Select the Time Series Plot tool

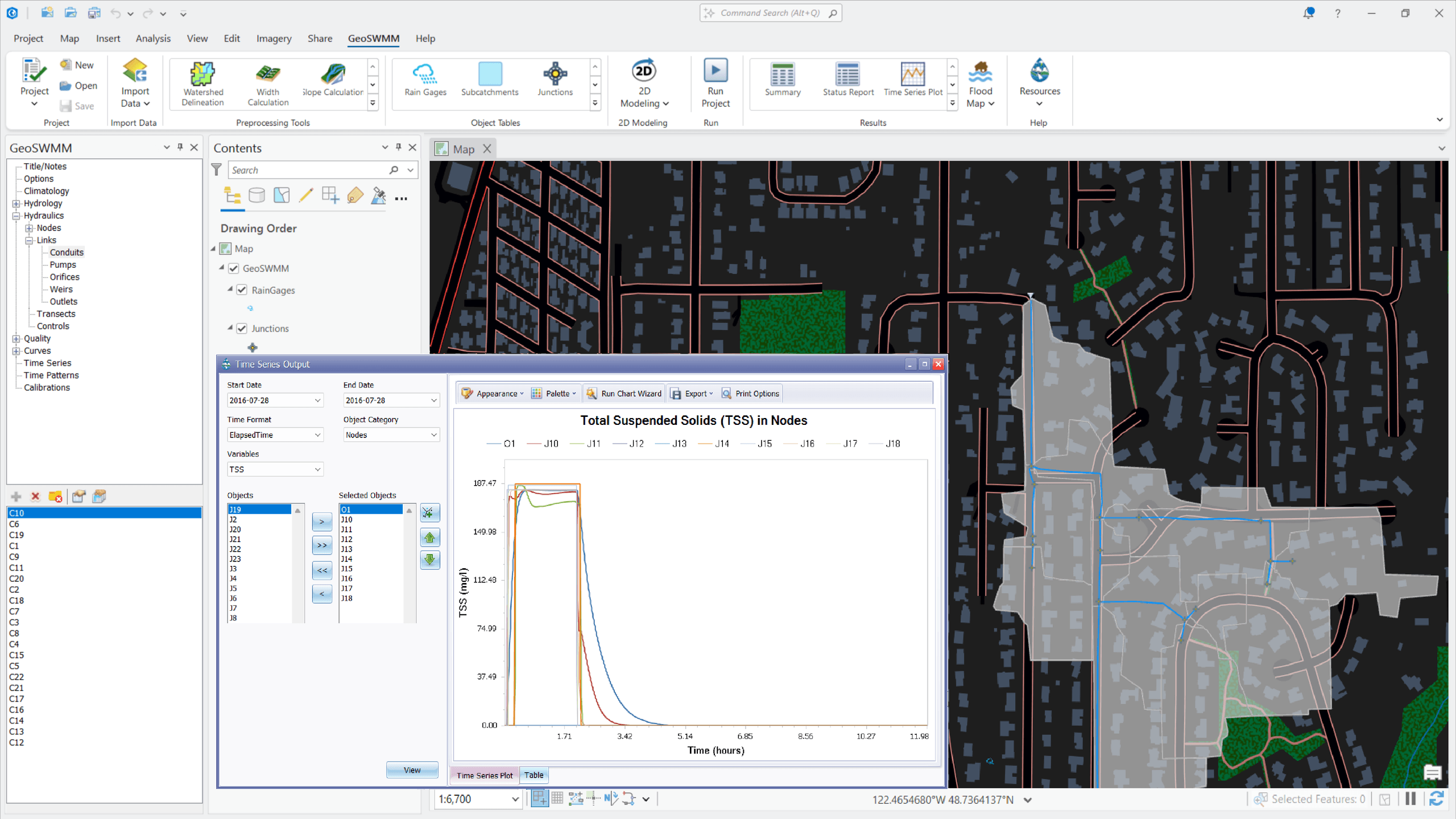912,81
